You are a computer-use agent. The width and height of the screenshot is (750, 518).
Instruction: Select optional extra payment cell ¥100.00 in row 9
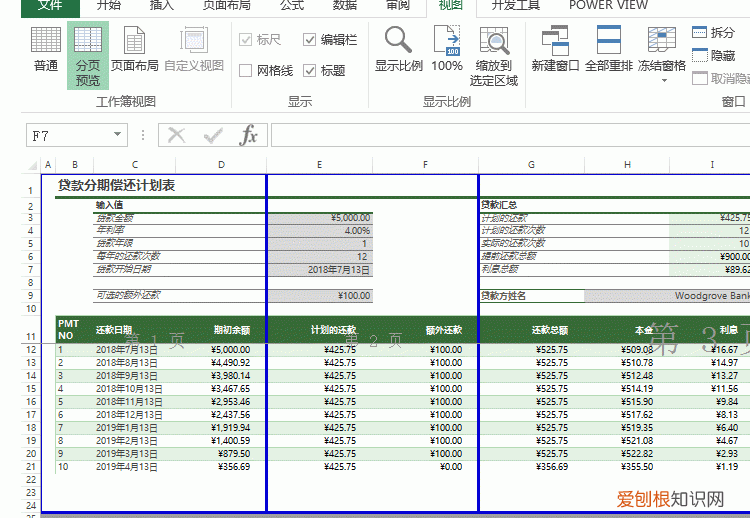tap(320, 296)
